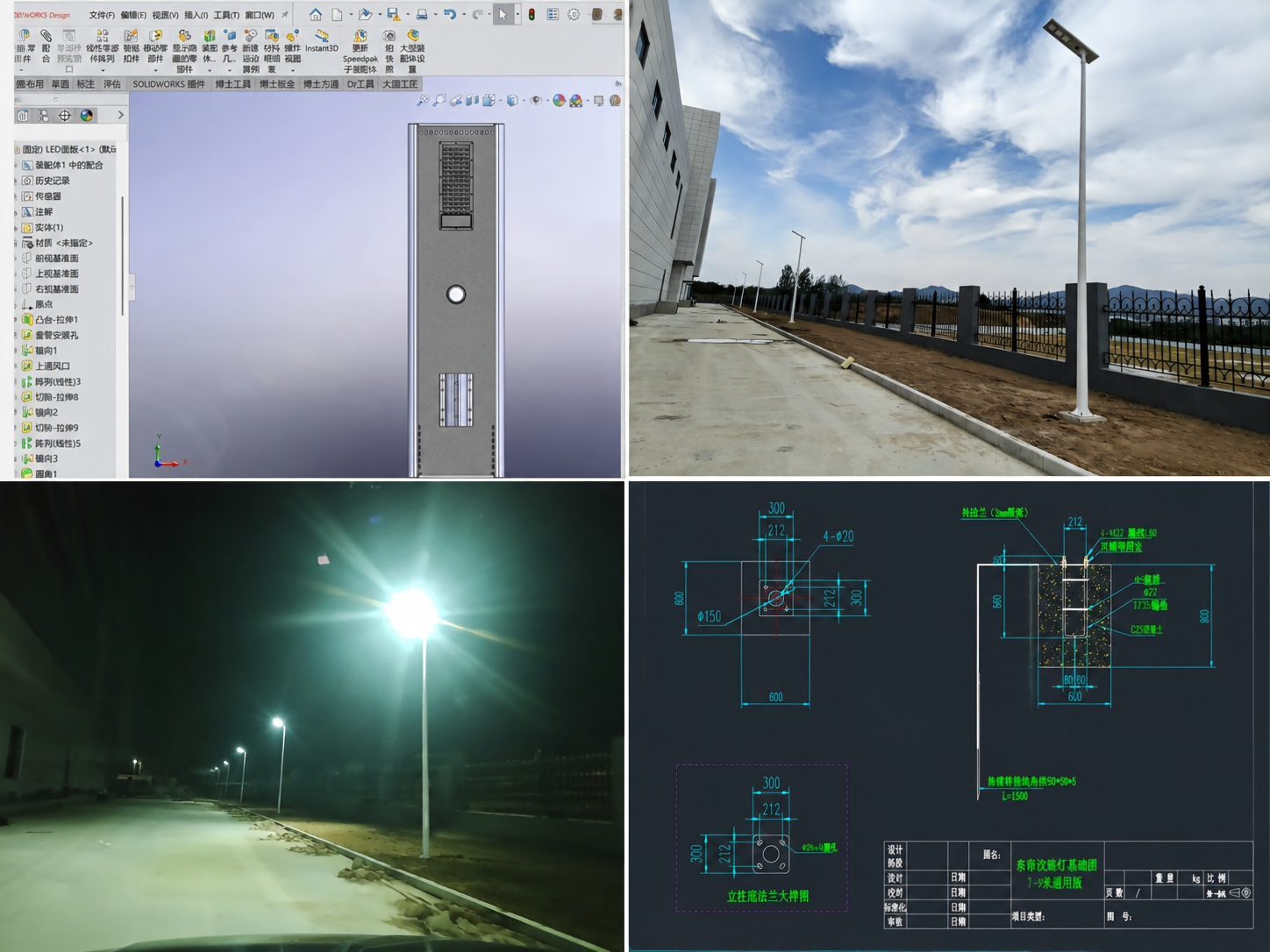Screen dimensions: 1270x952
Task: Click the Home icon in SolidWorks toolbar
Action: click(x=315, y=14)
